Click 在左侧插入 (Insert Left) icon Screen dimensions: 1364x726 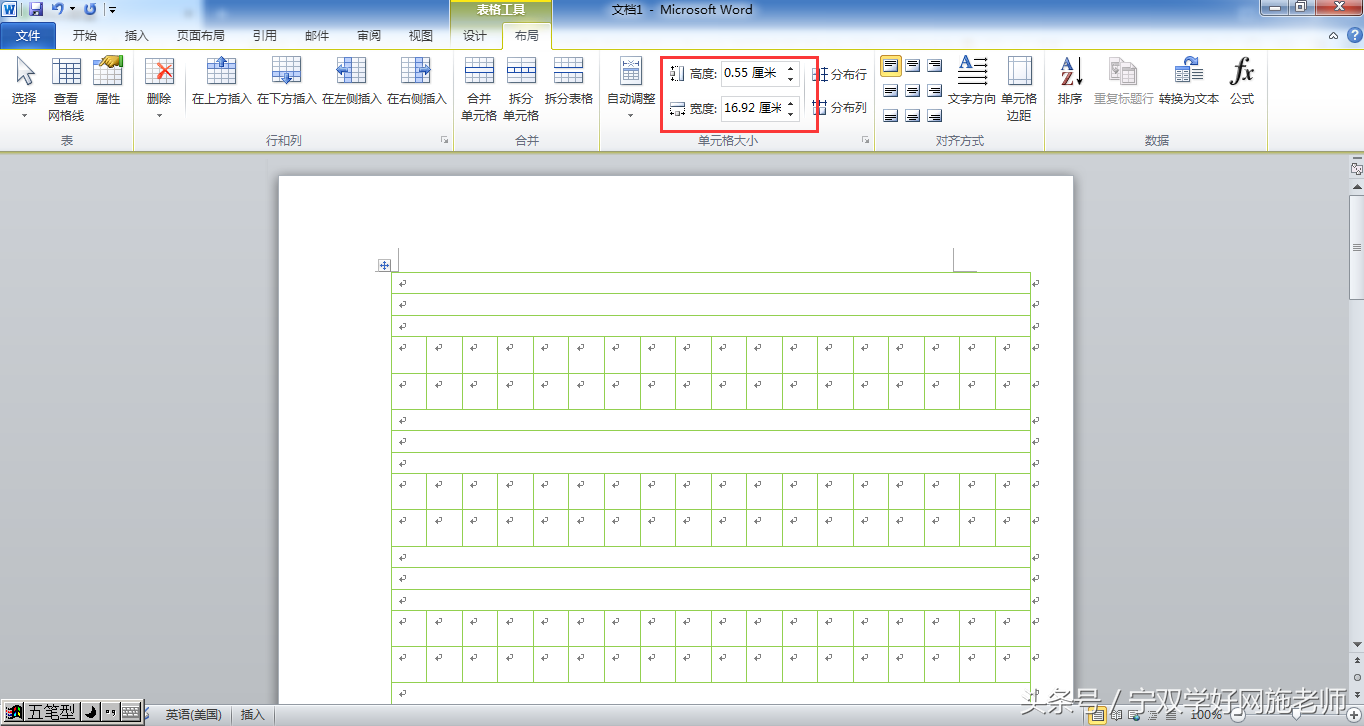click(x=352, y=71)
